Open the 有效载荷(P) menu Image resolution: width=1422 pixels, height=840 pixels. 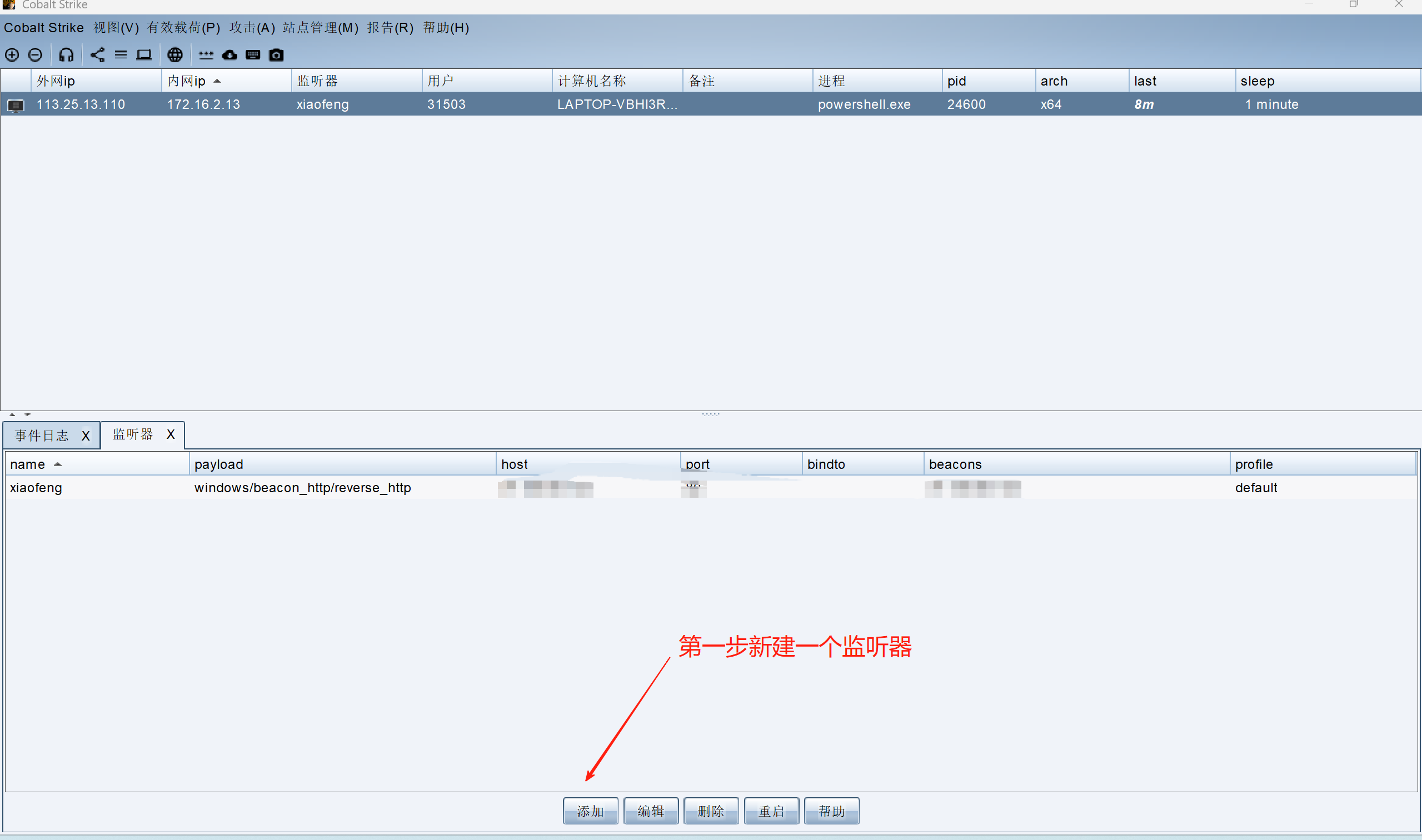tap(183, 28)
